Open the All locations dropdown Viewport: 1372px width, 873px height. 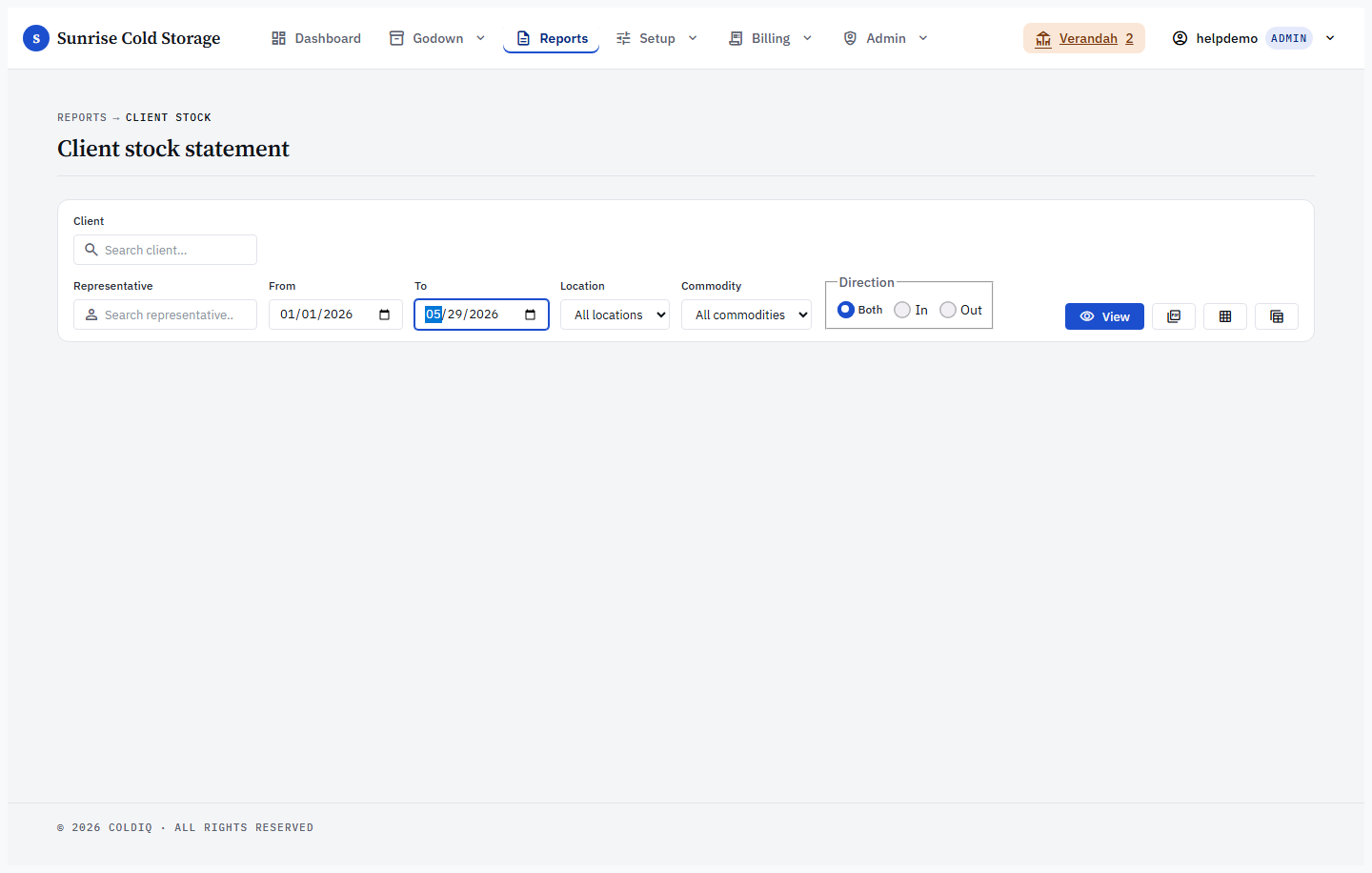(615, 315)
